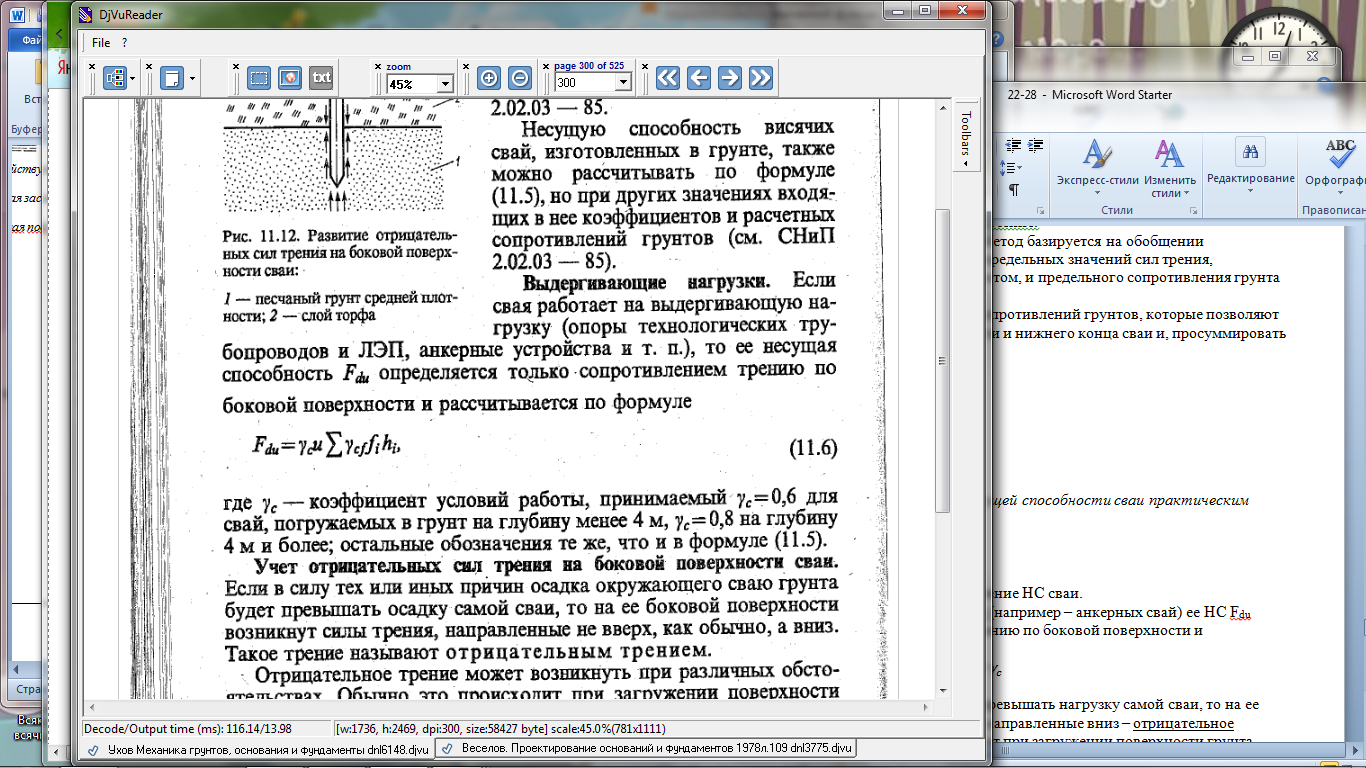The height and width of the screenshot is (768, 1366).
Task: Go to the next page
Action: coord(730,78)
